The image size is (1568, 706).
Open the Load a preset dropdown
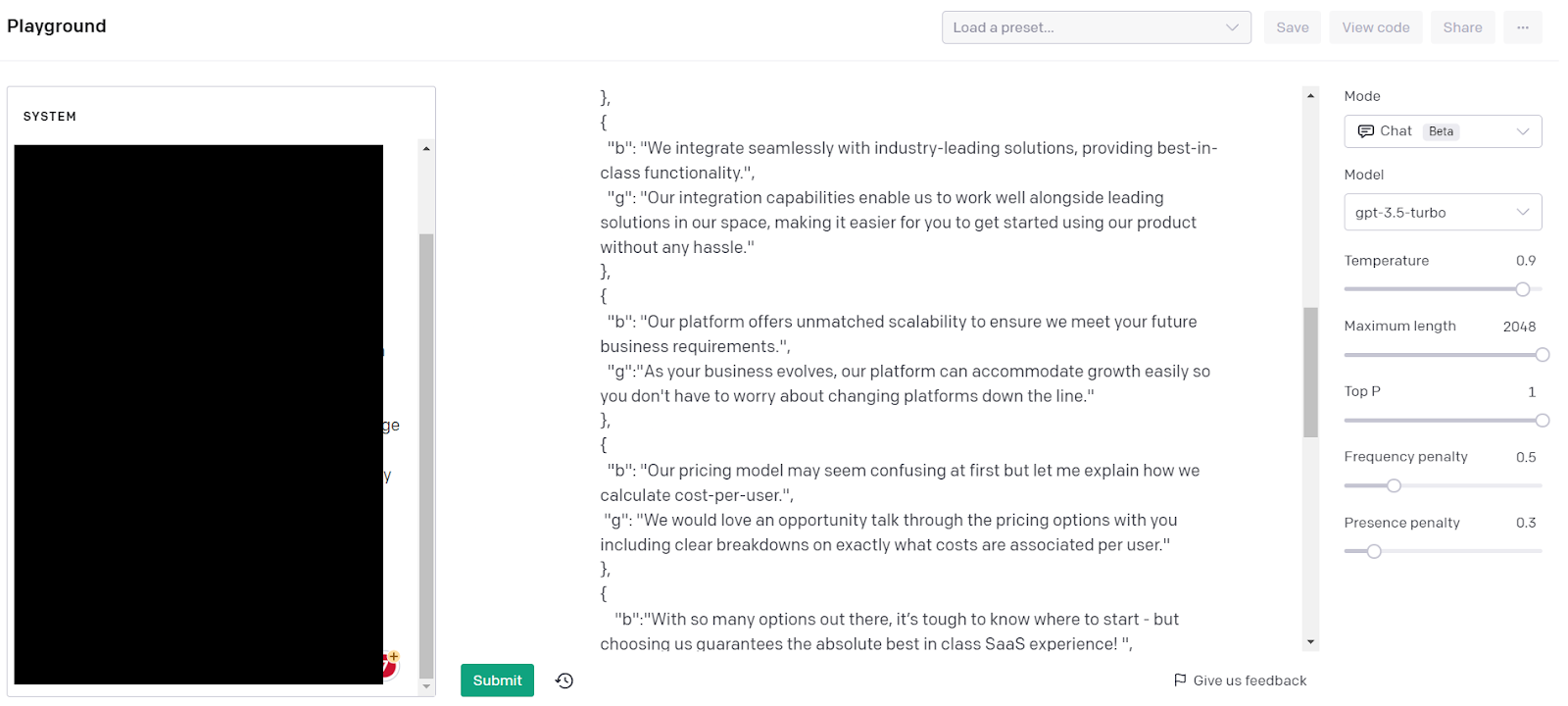coord(1096,26)
